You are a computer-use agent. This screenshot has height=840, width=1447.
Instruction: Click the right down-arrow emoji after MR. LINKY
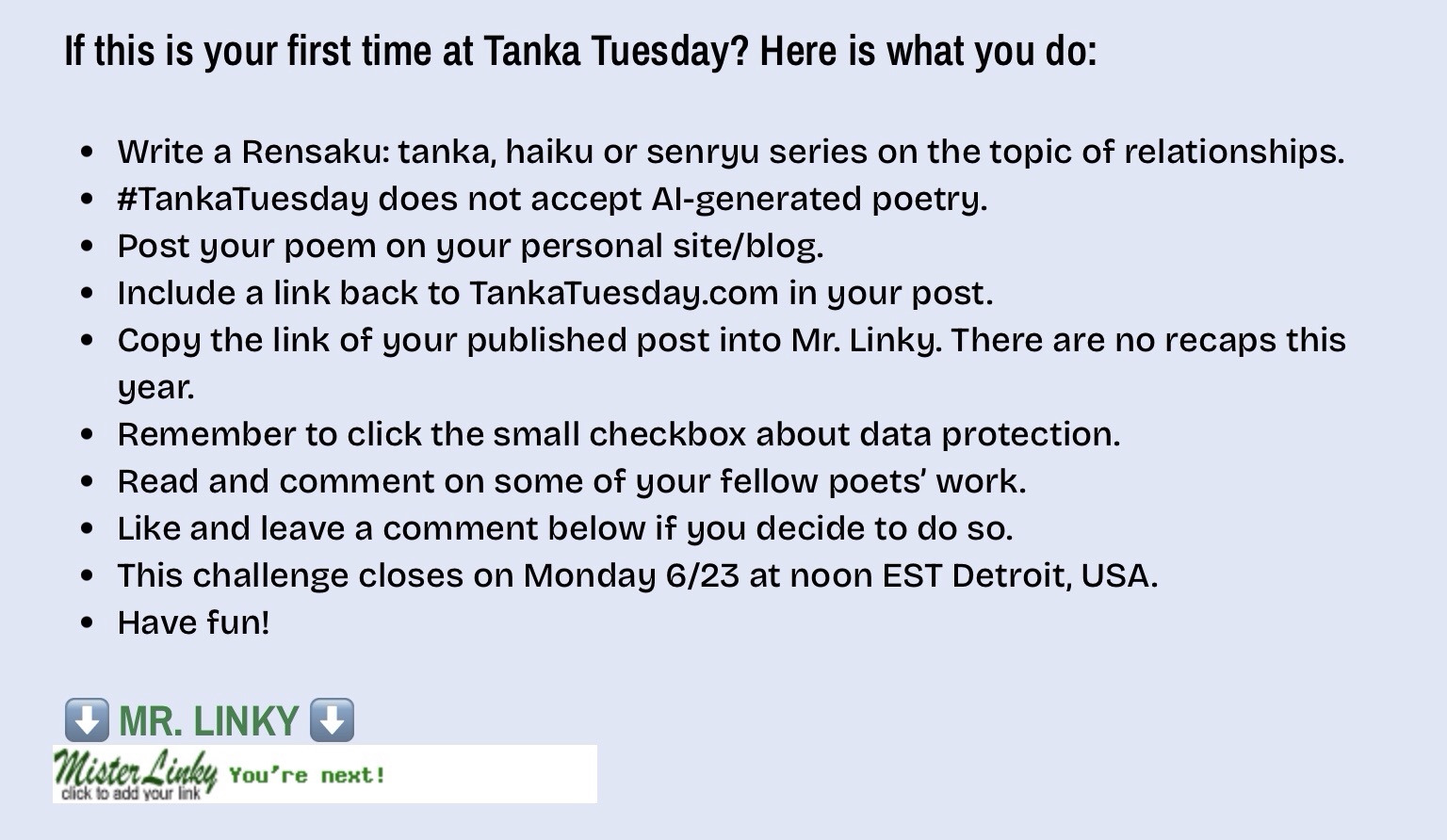point(332,720)
